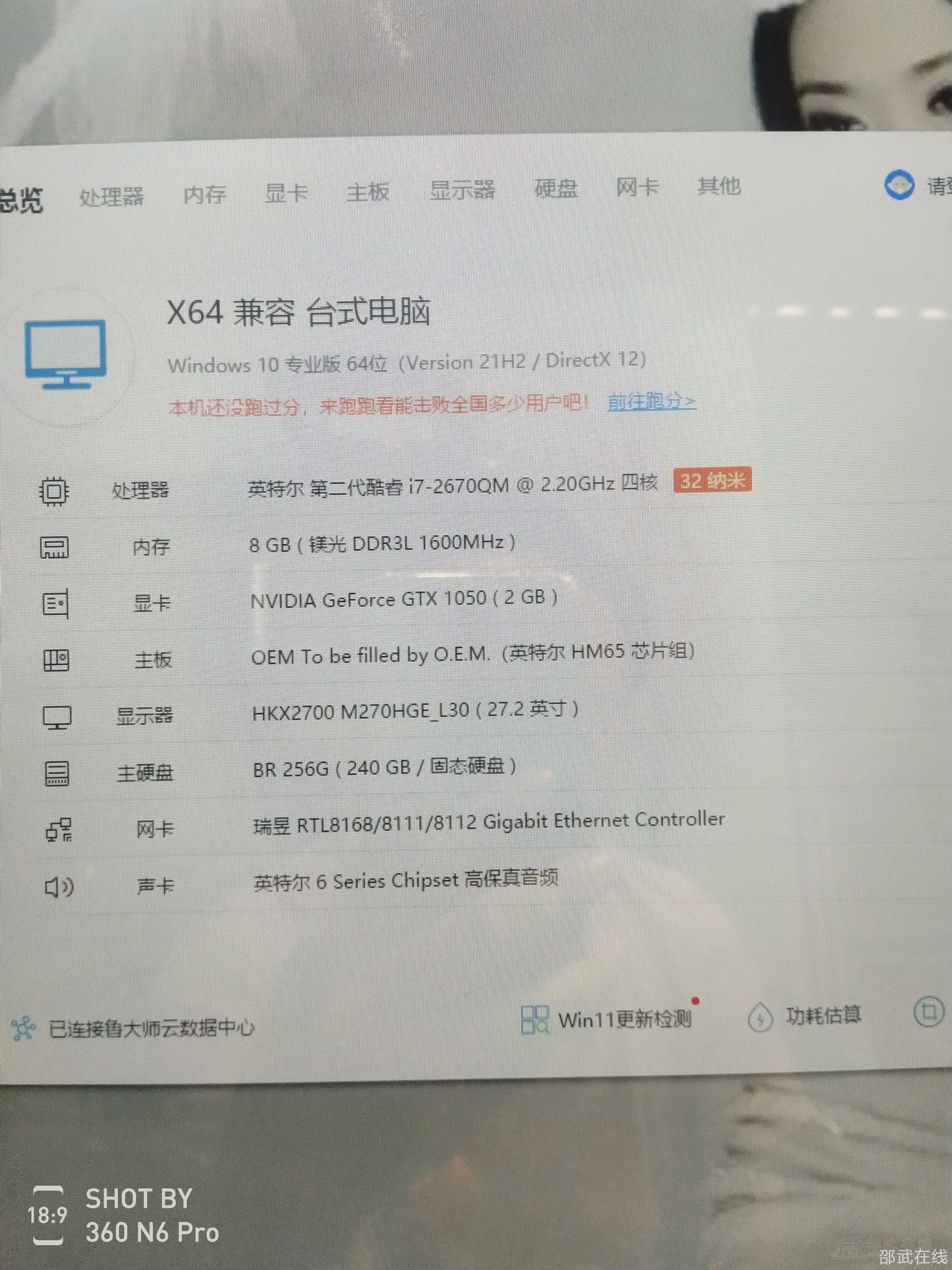Click the memory module icon
The height and width of the screenshot is (1270, 952).
[55, 547]
